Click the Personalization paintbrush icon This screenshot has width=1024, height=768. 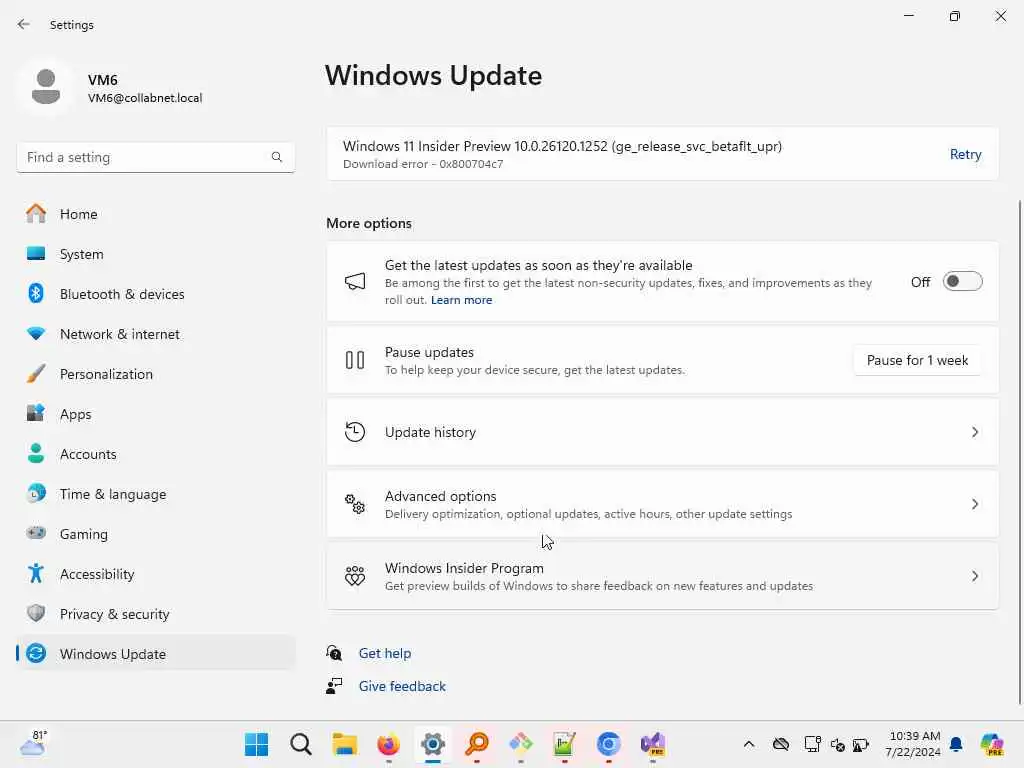point(36,374)
